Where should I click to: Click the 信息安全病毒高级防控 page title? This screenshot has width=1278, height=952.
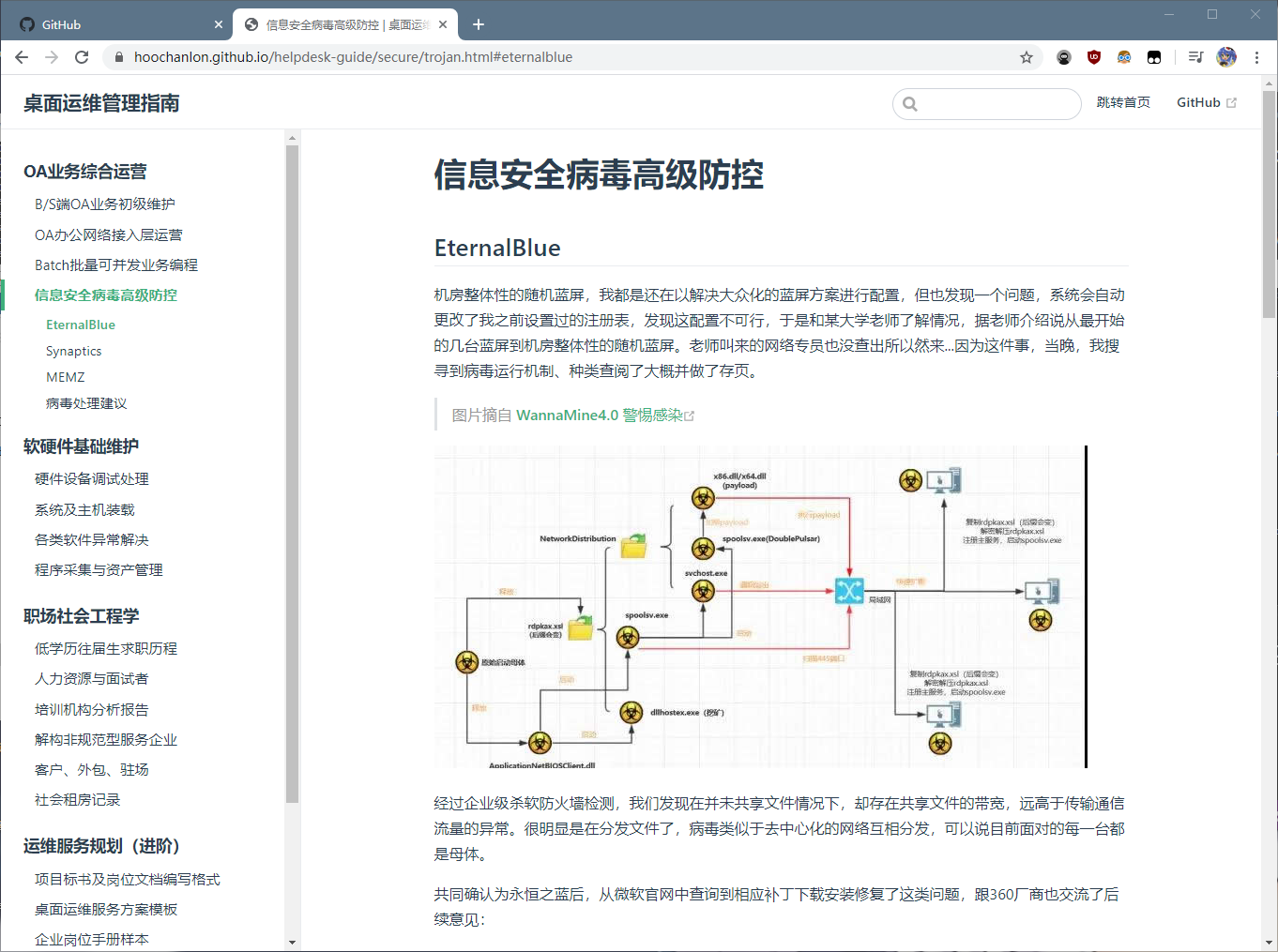pyautogui.click(x=599, y=174)
